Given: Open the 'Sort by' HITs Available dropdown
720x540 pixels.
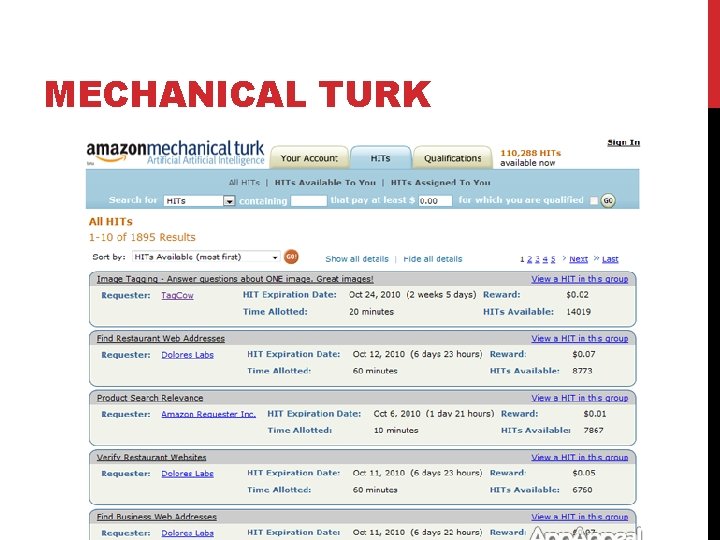Looking at the screenshot, I should (206, 257).
